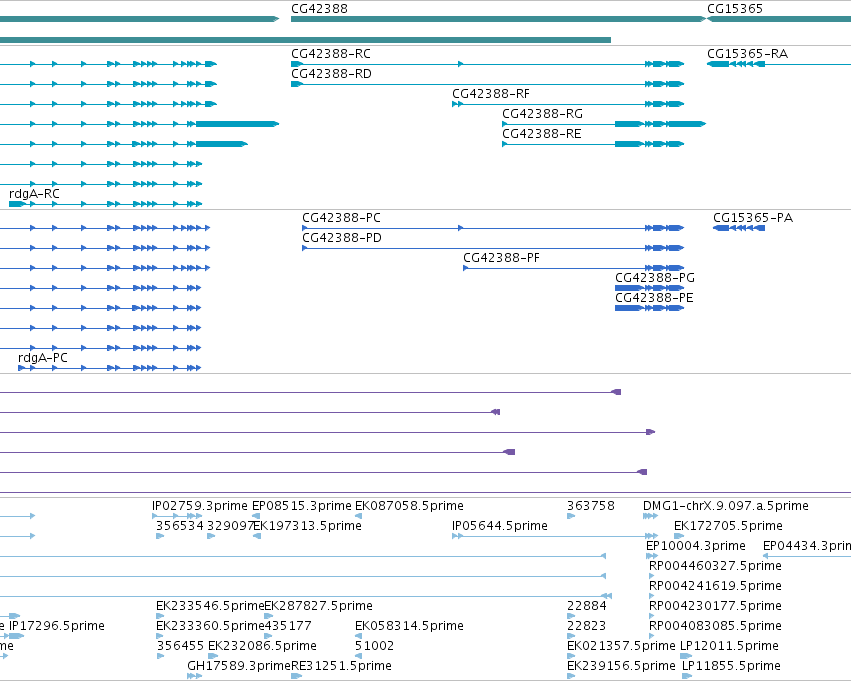Select the CG42388 gene label
851x681 pixels.
(x=319, y=9)
